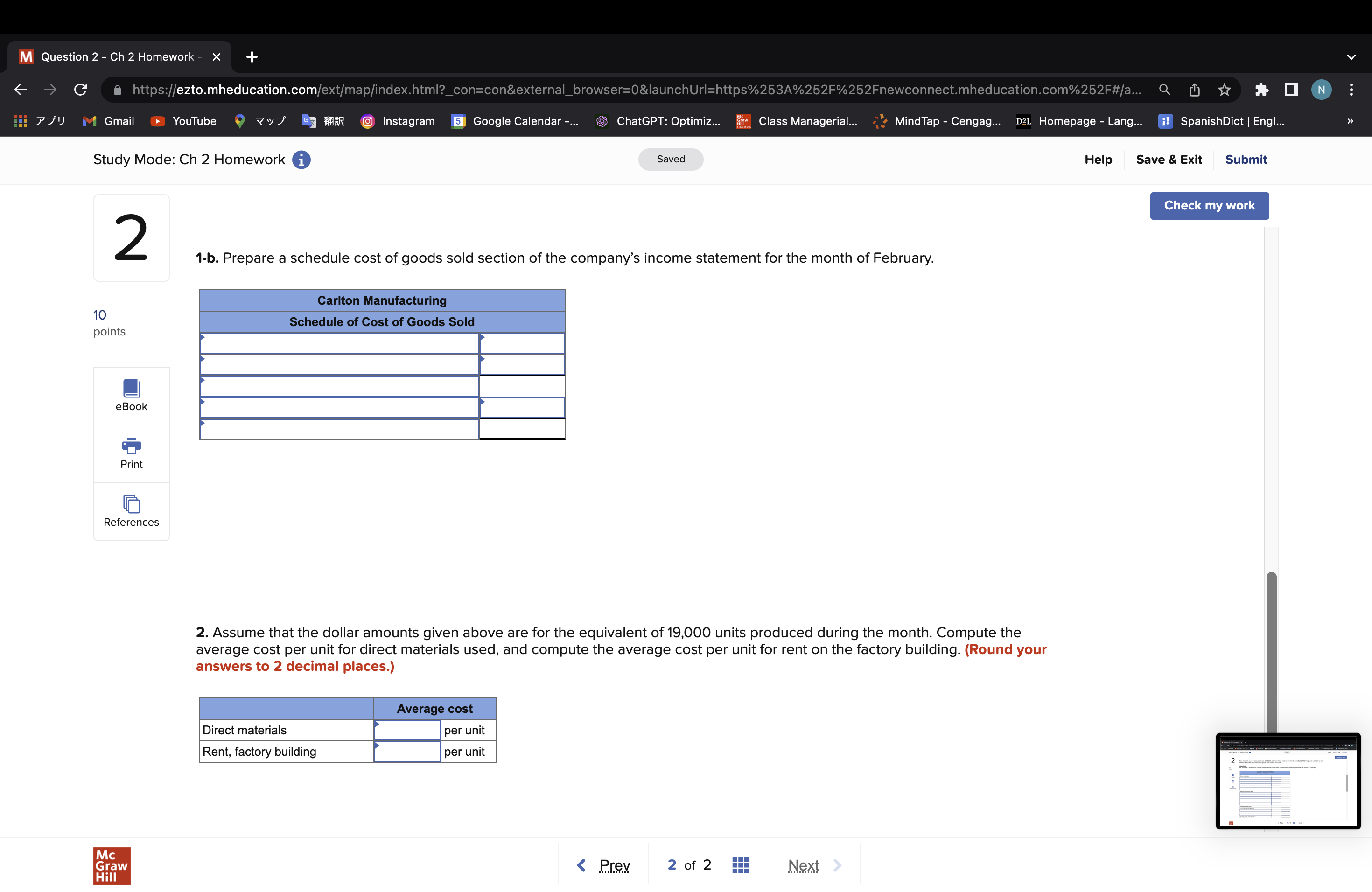Image resolution: width=1372 pixels, height=892 pixels.
Task: Expand the second schedule row label dropdown
Action: 339,365
